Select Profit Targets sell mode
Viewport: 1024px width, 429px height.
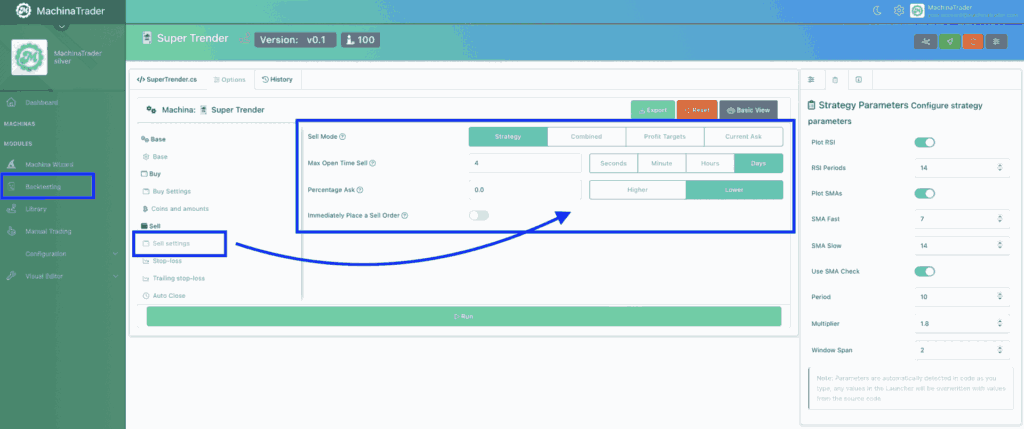[665, 136]
